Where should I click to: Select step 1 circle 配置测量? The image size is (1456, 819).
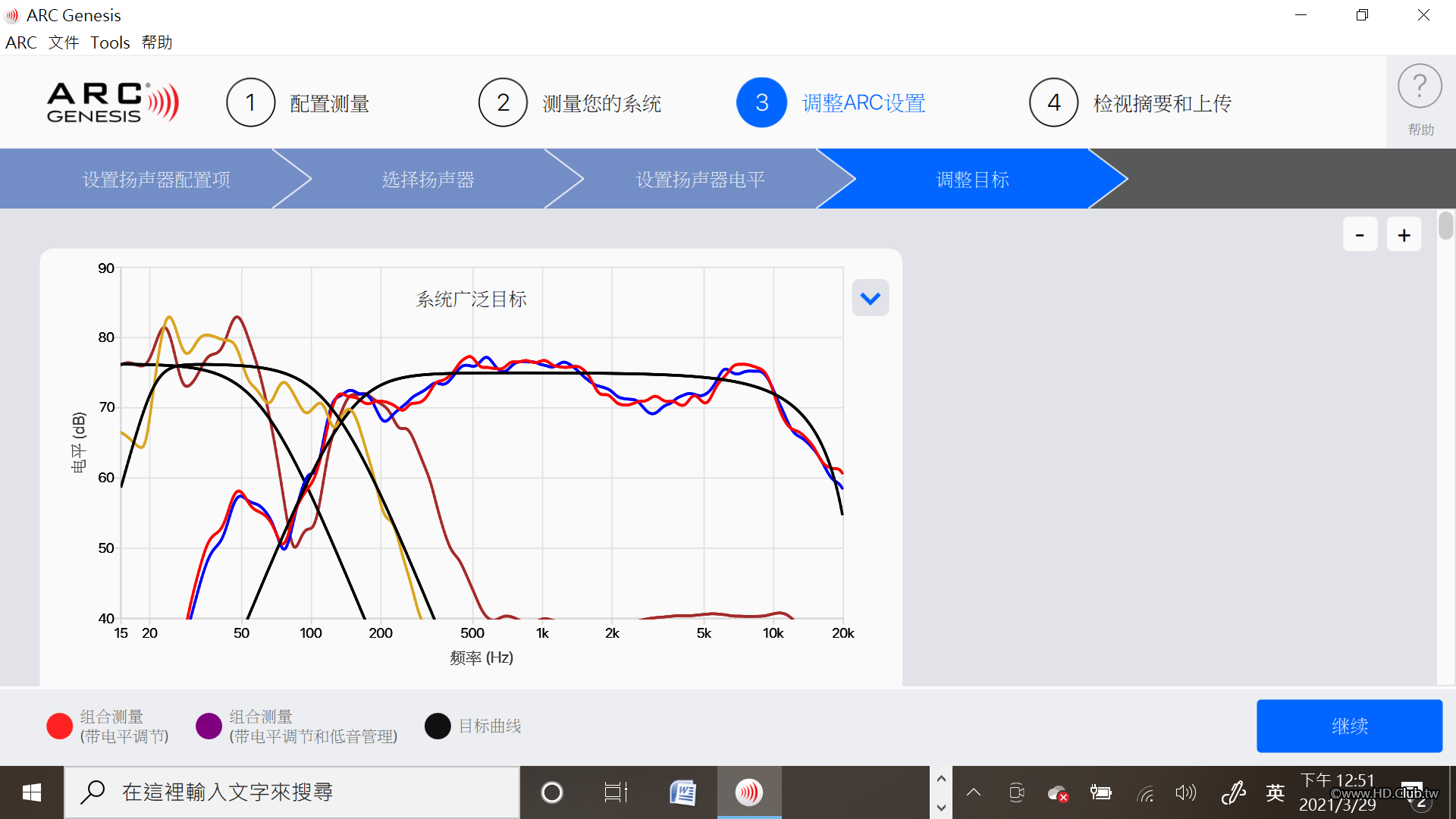tap(250, 102)
